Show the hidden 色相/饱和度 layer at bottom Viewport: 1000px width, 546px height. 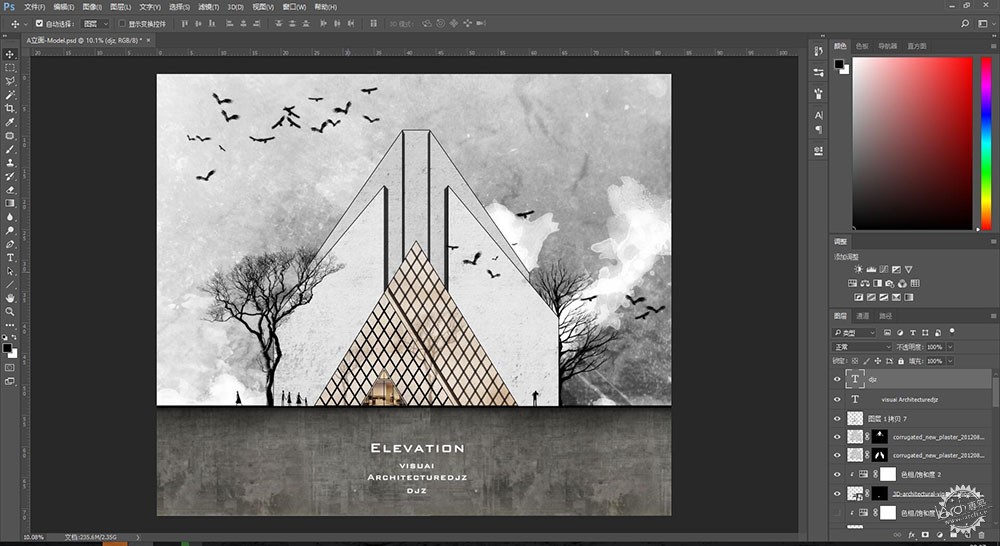tap(837, 512)
